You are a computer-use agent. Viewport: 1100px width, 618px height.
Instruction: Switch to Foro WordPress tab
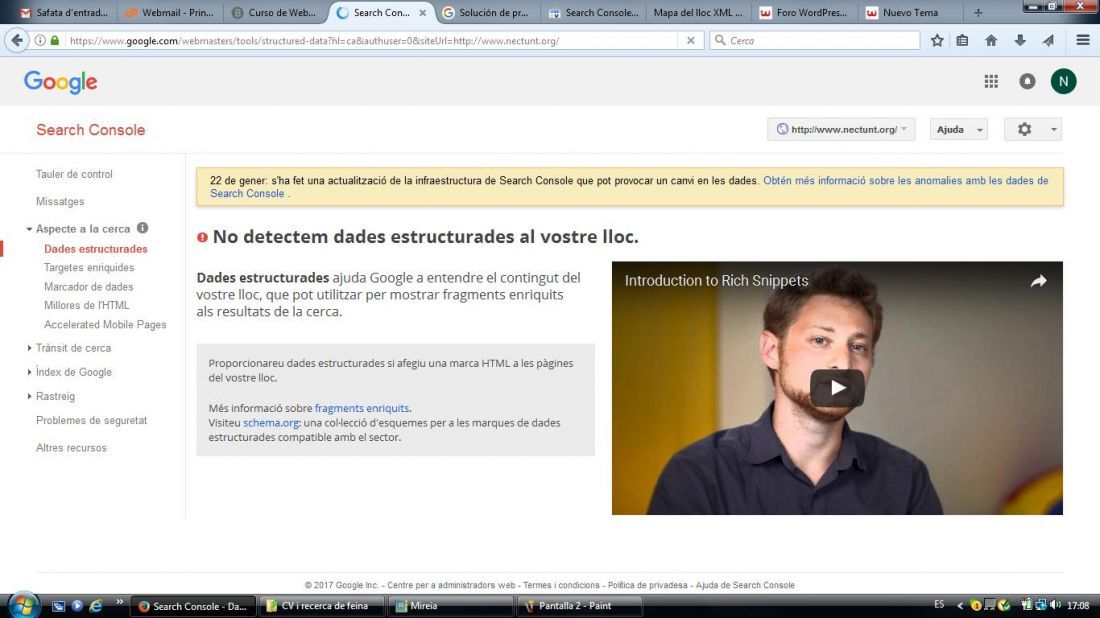pos(804,13)
